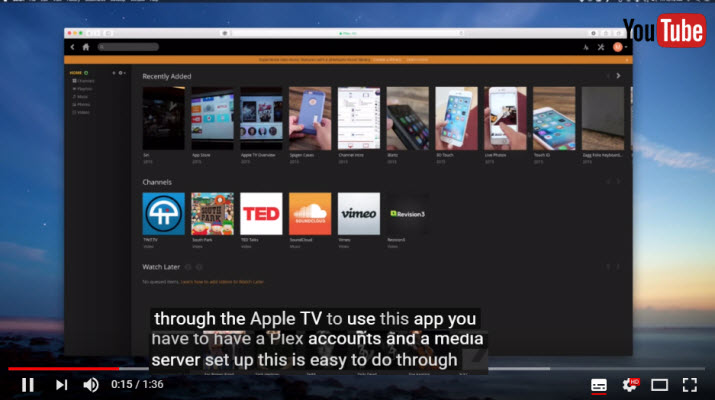Open the Plex user avatar menu
The width and height of the screenshot is (715, 400).
coord(619,47)
